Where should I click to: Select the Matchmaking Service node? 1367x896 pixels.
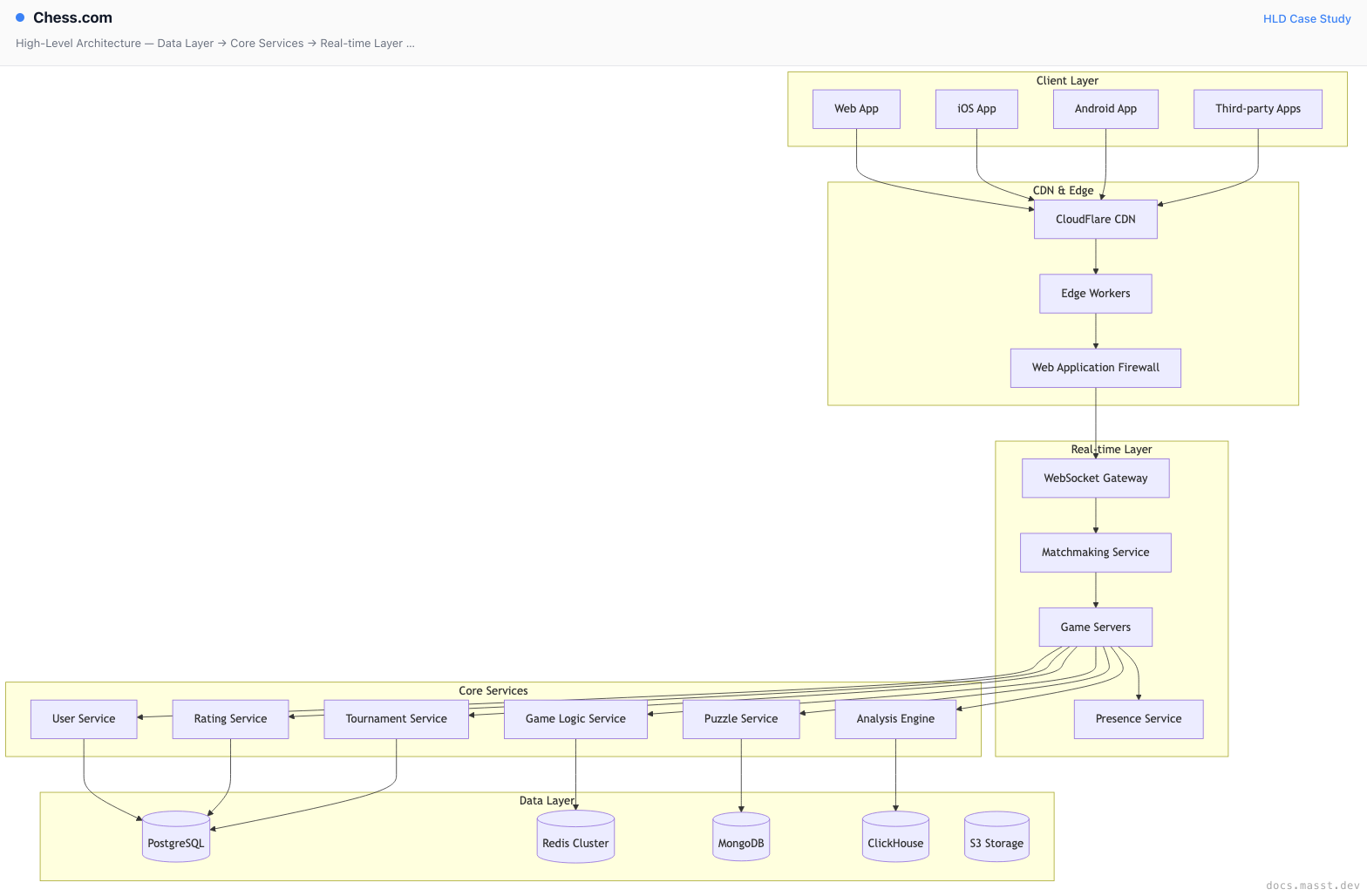(1096, 553)
